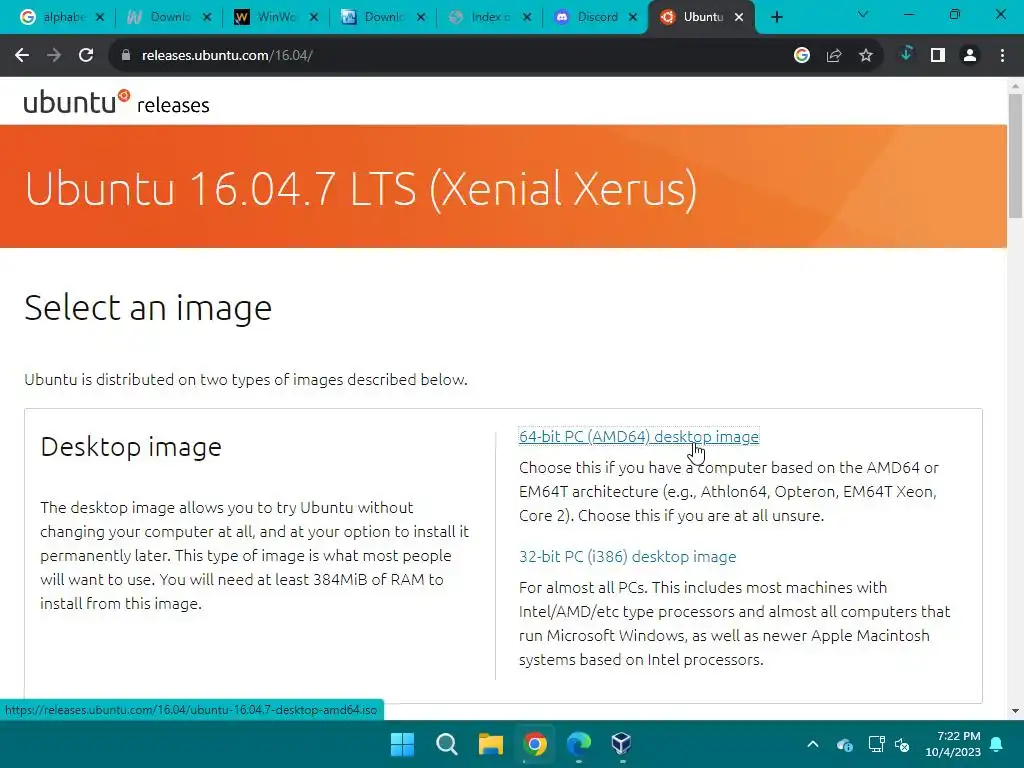This screenshot has height=768, width=1024.
Task: Click the ubuntu releases logo
Action: click(116, 102)
